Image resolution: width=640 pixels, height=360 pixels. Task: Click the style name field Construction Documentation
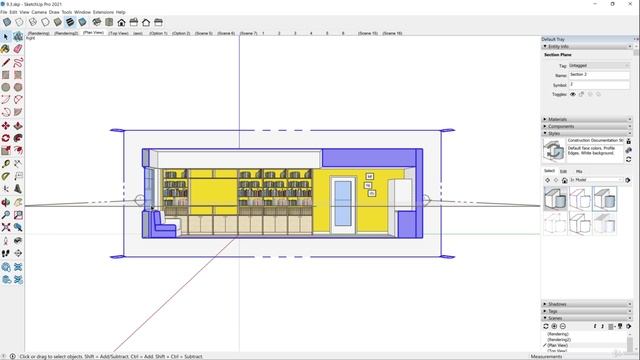(x=595, y=140)
